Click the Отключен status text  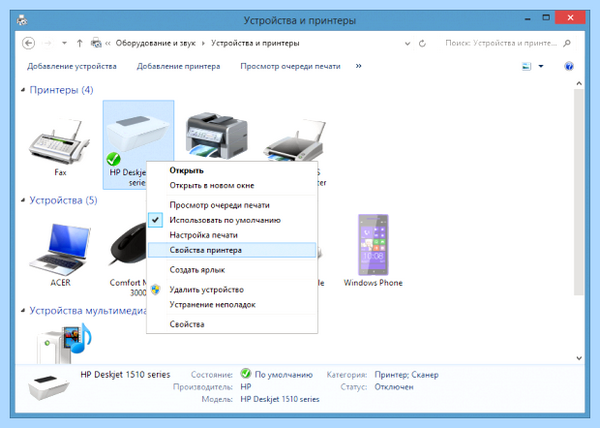tap(394, 387)
